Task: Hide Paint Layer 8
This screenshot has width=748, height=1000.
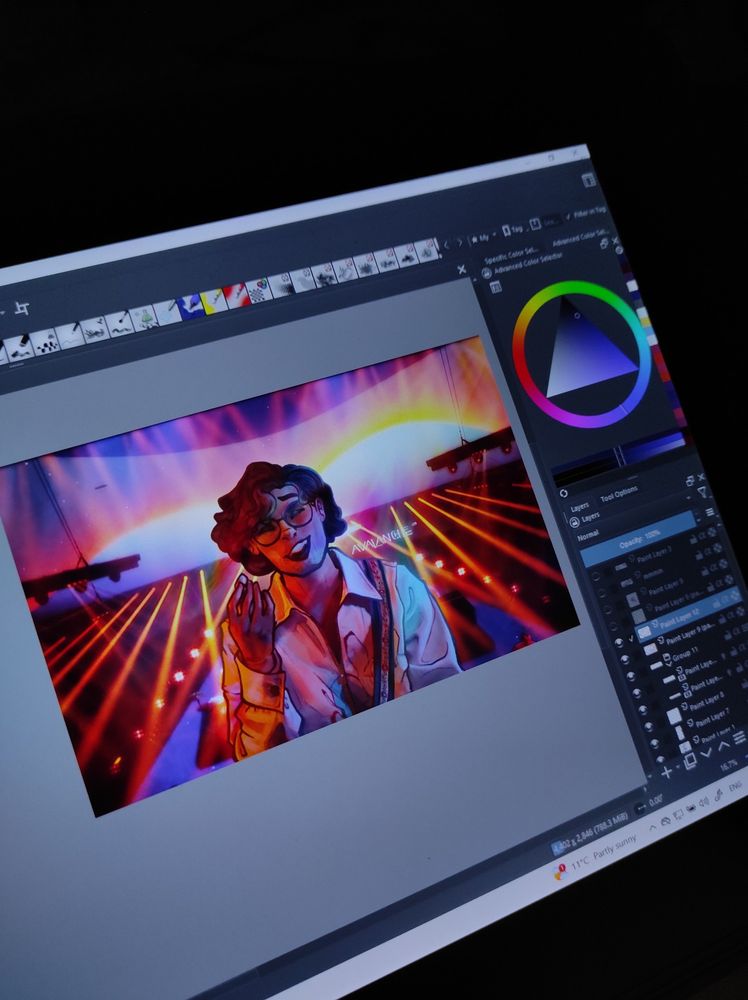Action: [649, 726]
